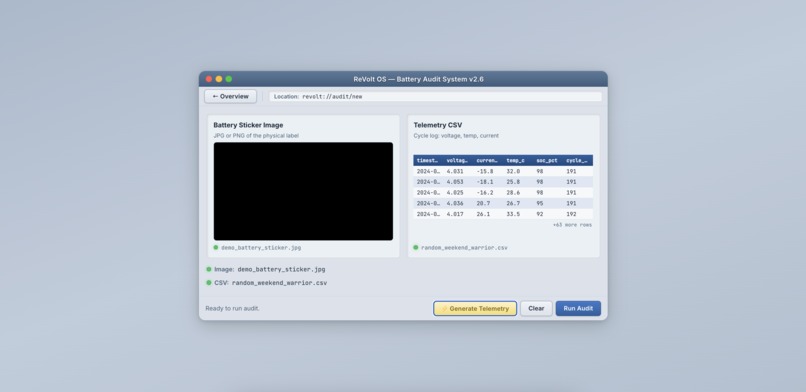Select cycle cell 192

pos(571,214)
